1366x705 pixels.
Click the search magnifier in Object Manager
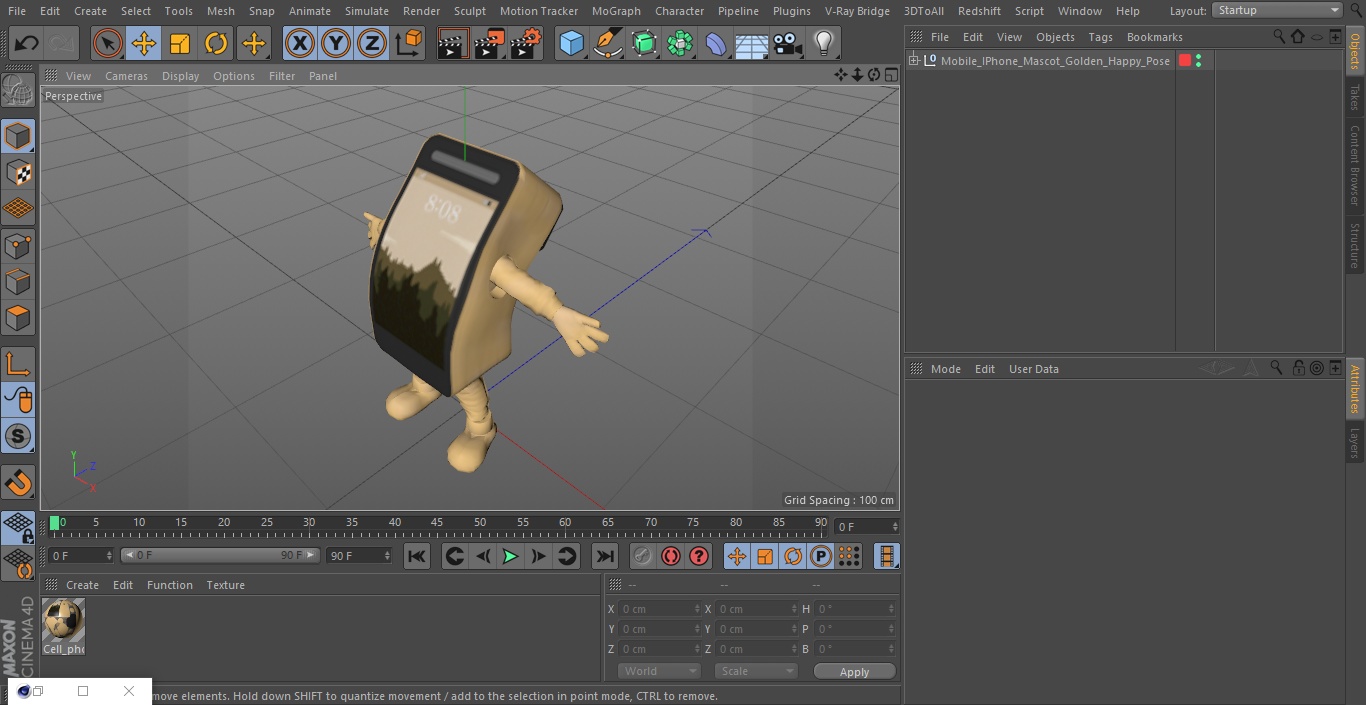(x=1279, y=37)
